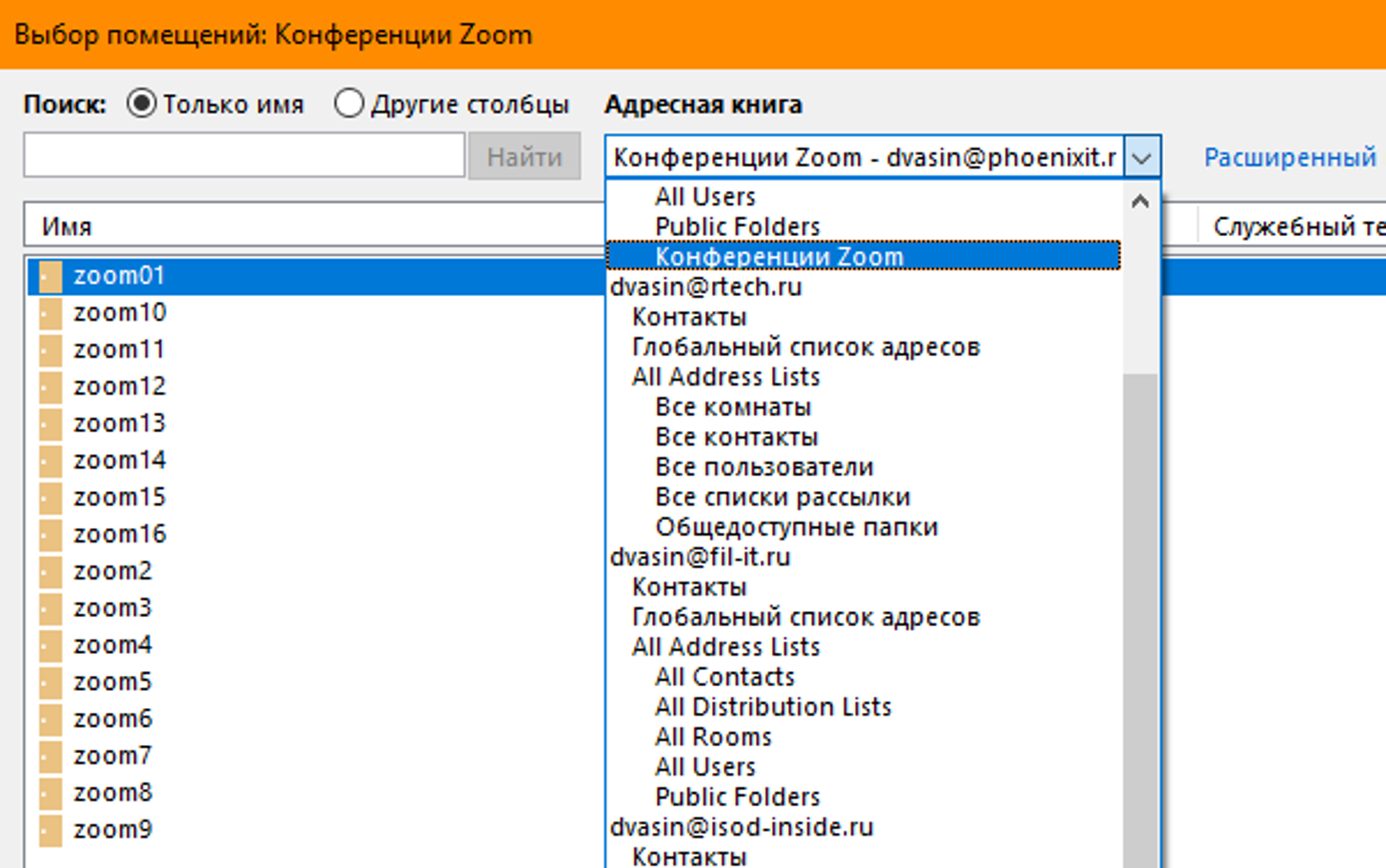Choose 'Конференции Zoom' in the address list
This screenshot has width=1386, height=868.
[x=863, y=256]
